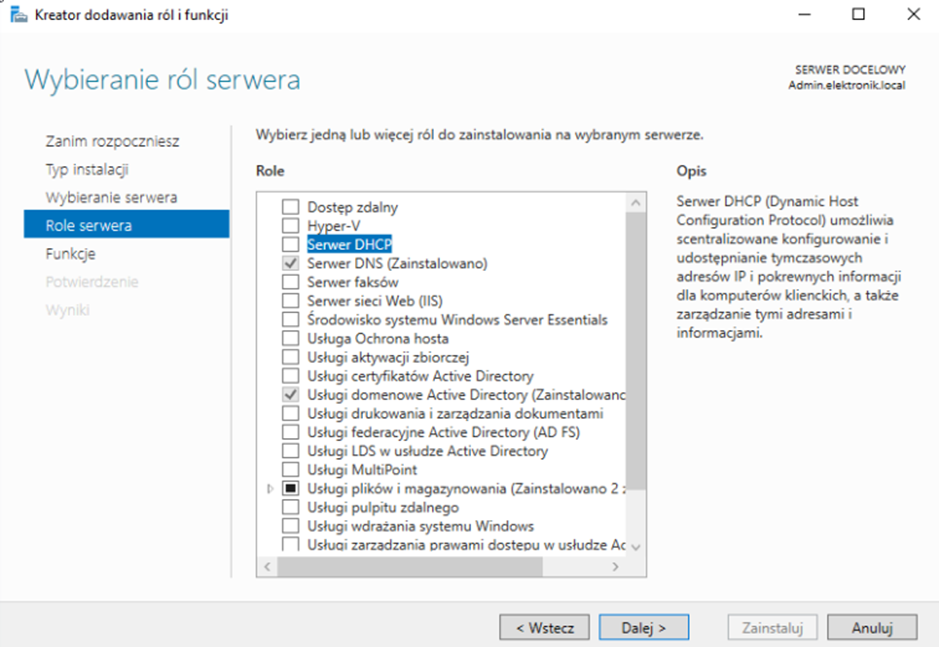Maximize the wizard window

point(858,15)
